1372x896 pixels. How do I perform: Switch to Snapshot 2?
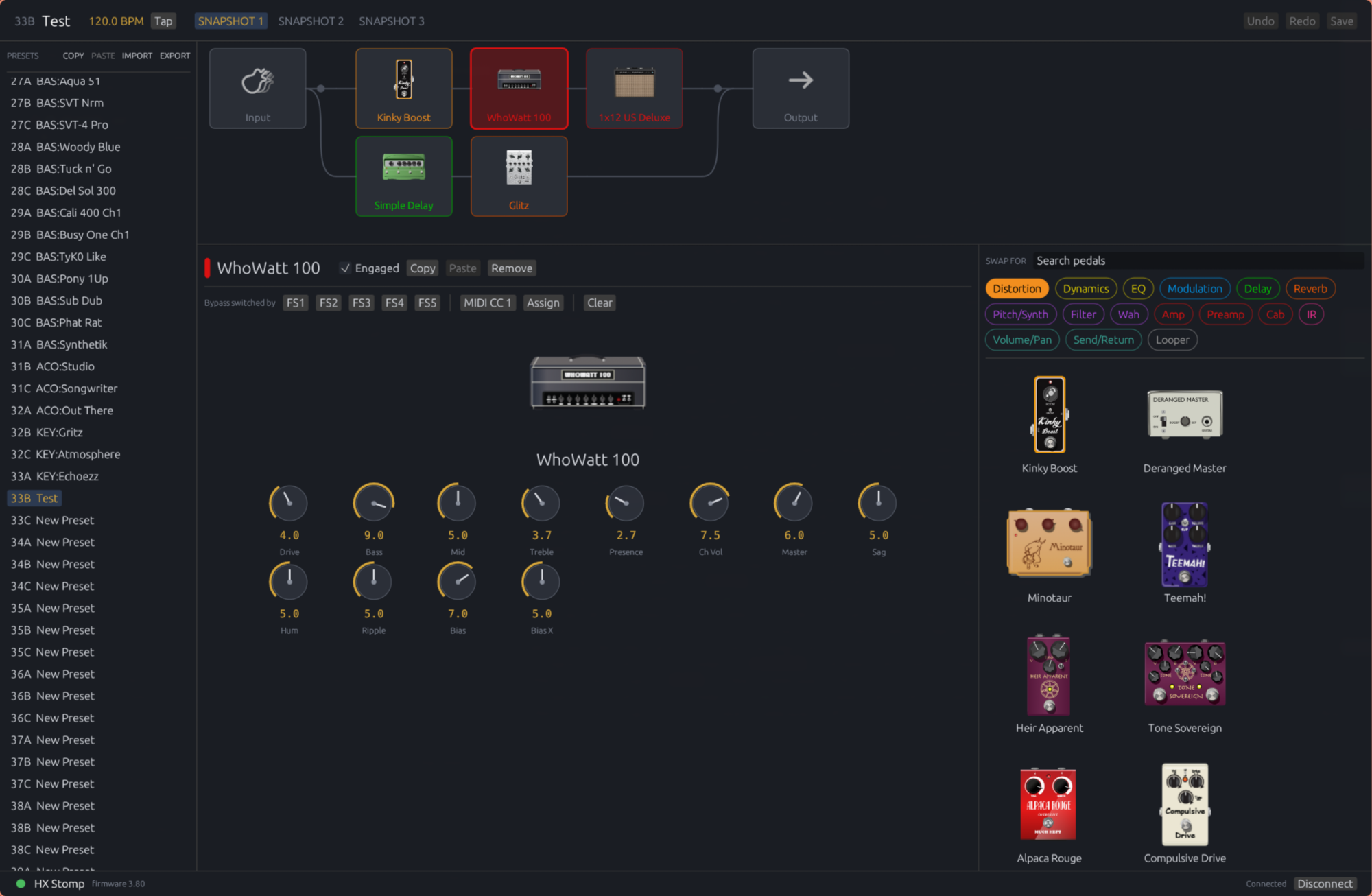tap(311, 21)
